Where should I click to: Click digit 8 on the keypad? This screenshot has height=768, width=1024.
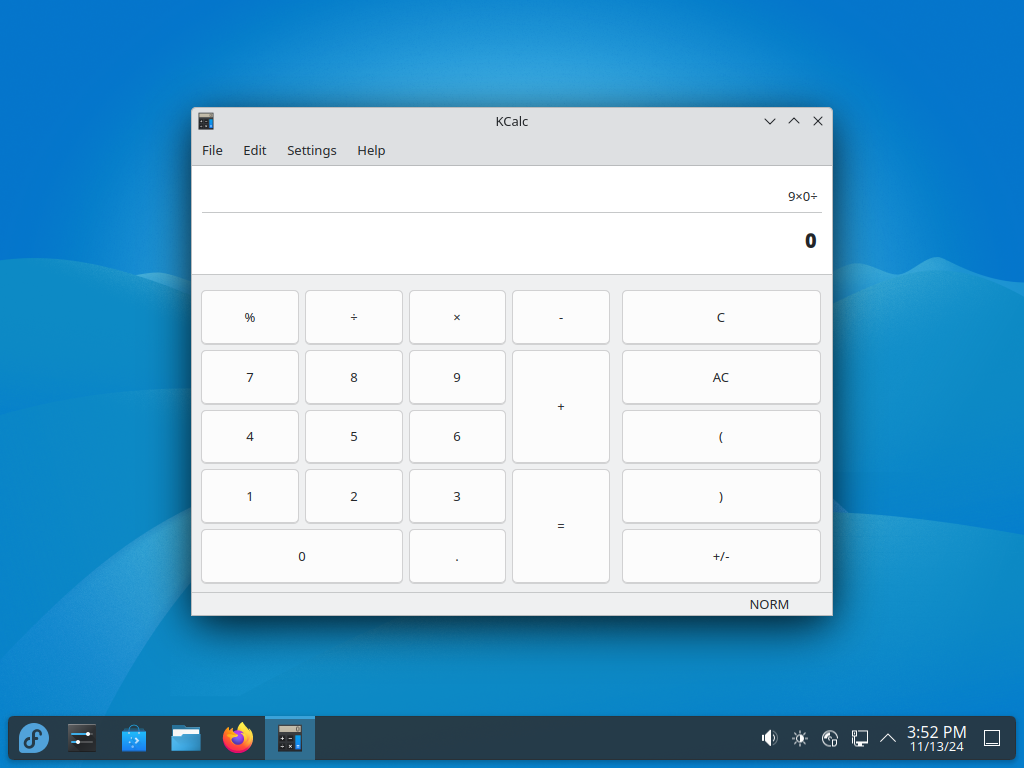point(354,377)
